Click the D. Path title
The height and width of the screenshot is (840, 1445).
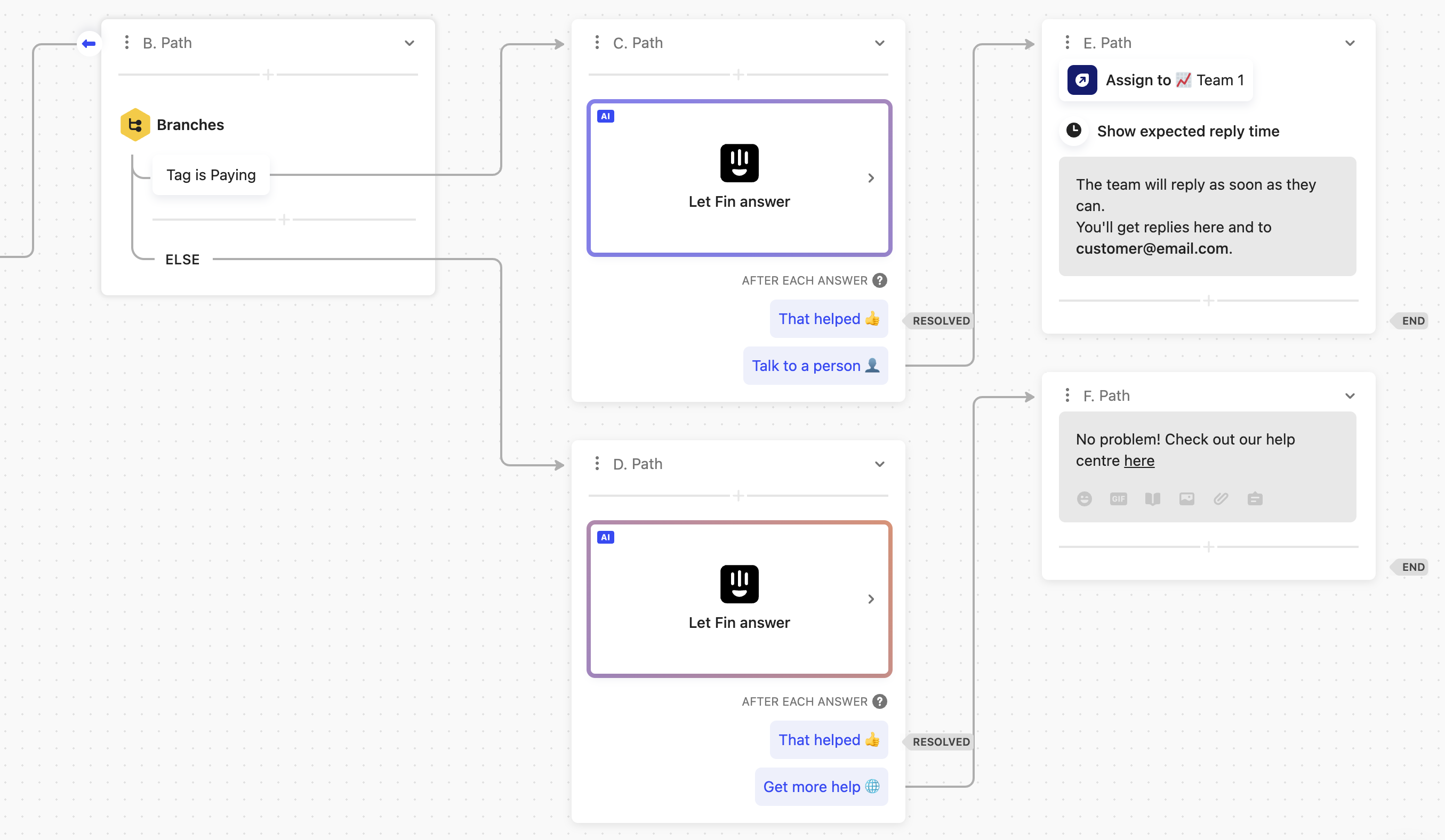pyautogui.click(x=638, y=464)
